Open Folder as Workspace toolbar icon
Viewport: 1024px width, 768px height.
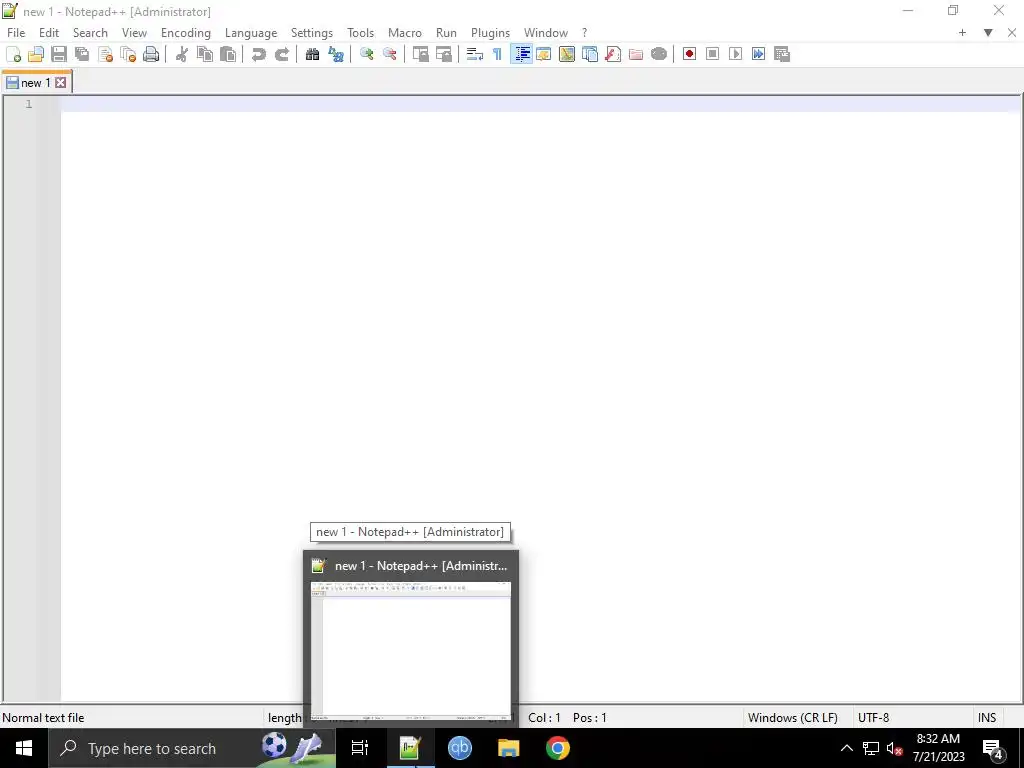click(636, 54)
